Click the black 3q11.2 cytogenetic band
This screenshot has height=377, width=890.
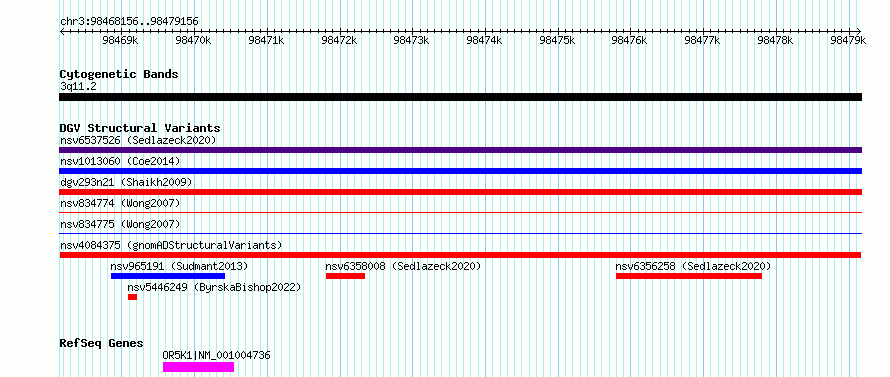(x=460, y=97)
